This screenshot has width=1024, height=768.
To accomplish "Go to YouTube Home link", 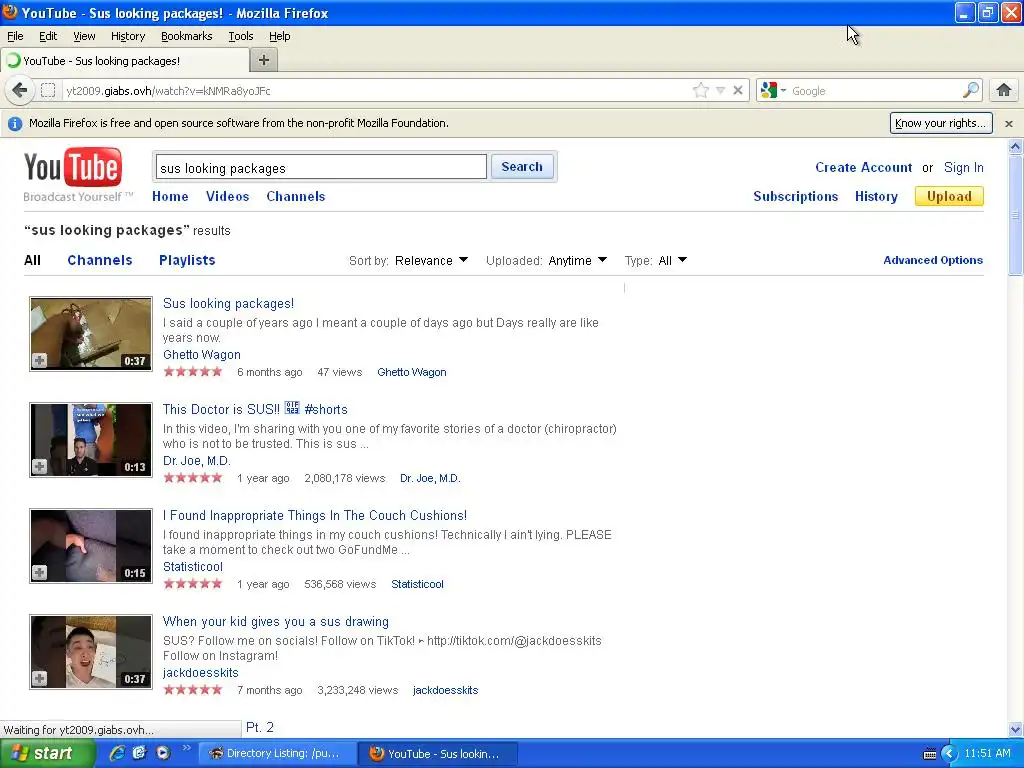I will 170,196.
